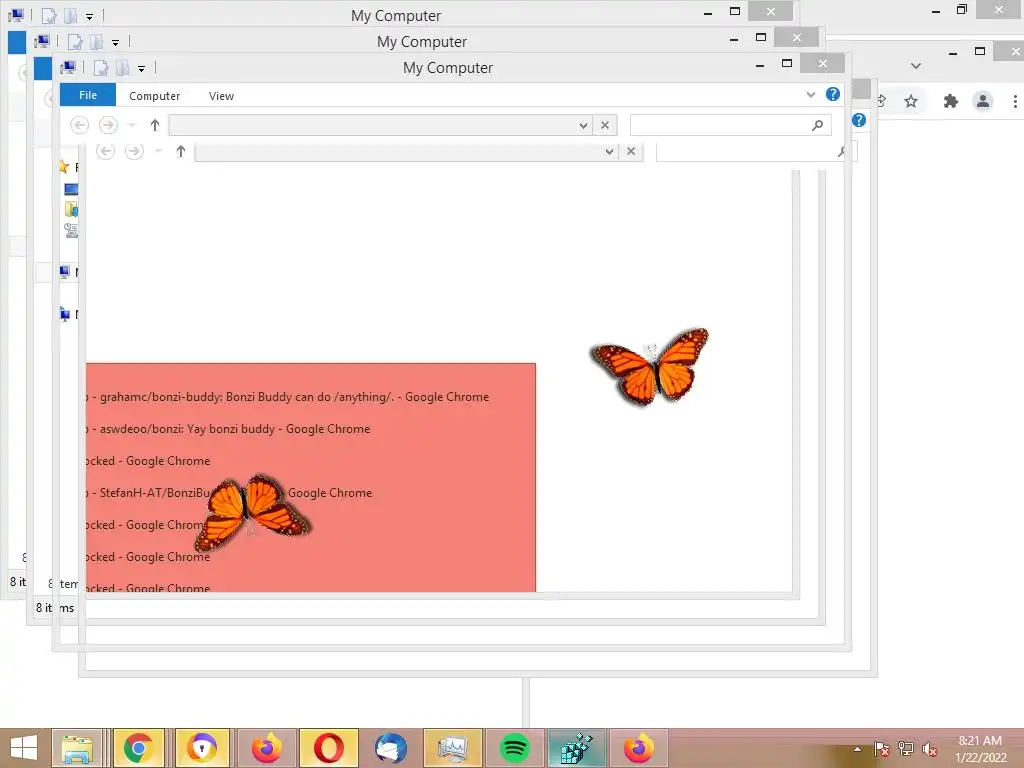Image resolution: width=1024 pixels, height=768 pixels.
Task: Click Forward arrow below the Computer tab
Action: click(x=108, y=125)
